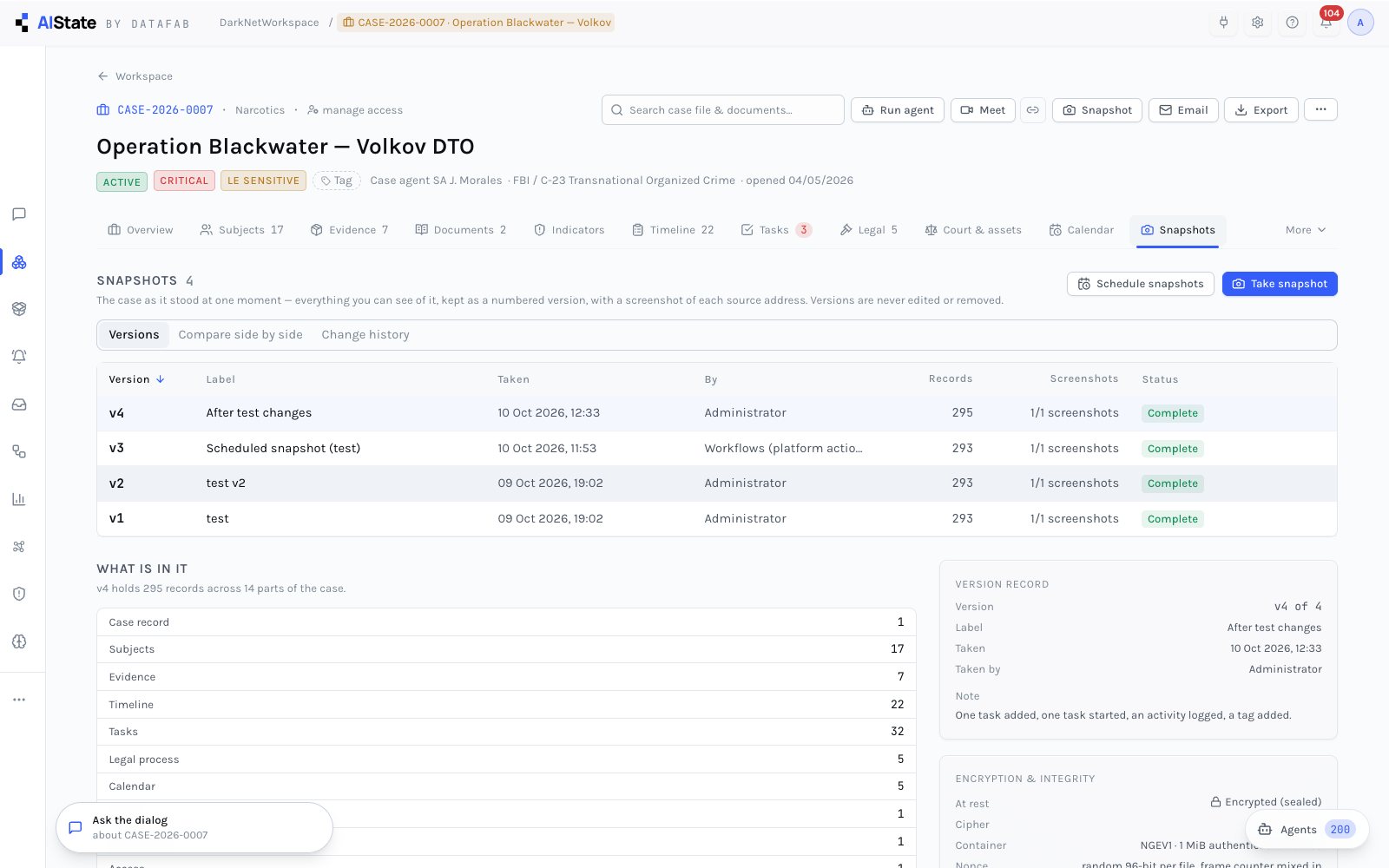Expand the More tabs dropdown
The image size is (1389, 868).
point(1306,230)
